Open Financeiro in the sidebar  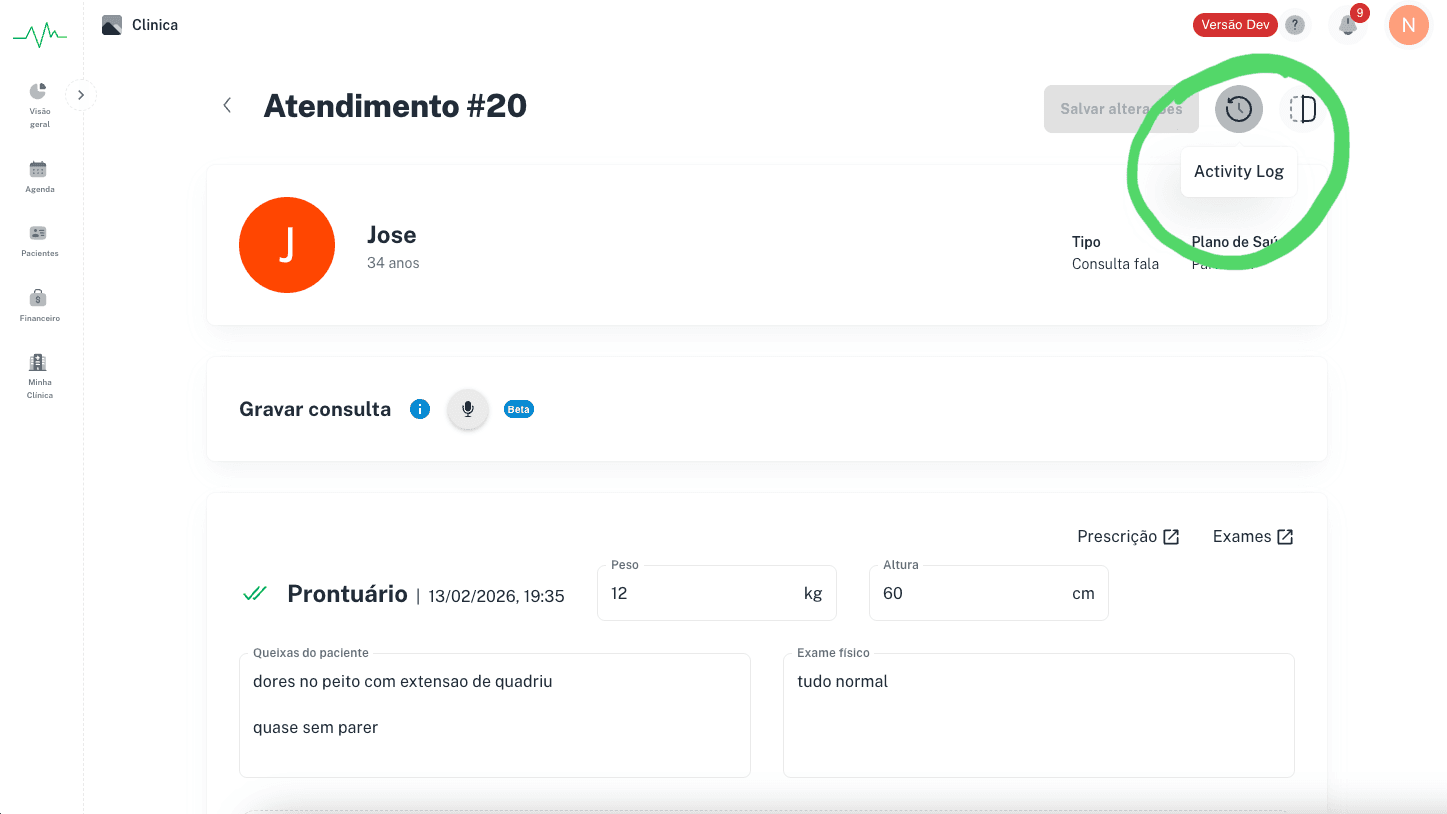pos(40,305)
